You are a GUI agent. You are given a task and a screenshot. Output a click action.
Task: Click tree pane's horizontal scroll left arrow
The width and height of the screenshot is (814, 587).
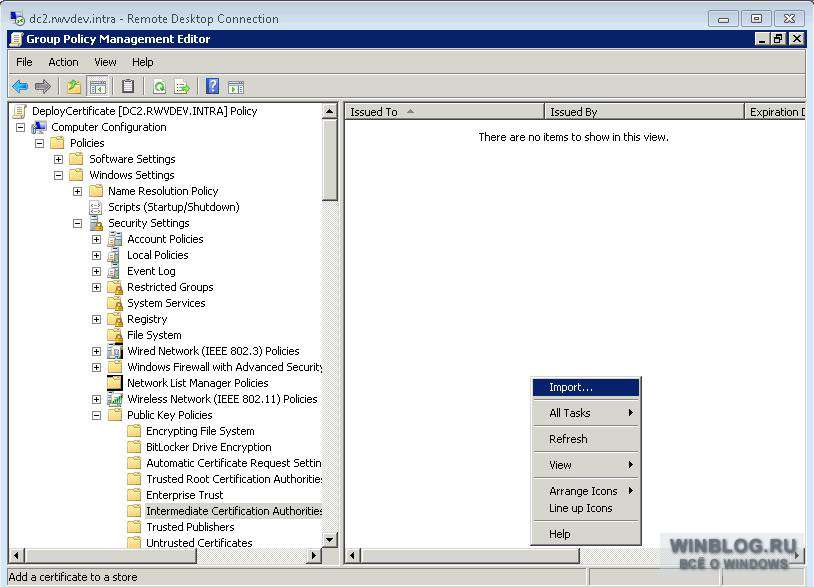click(x=17, y=556)
